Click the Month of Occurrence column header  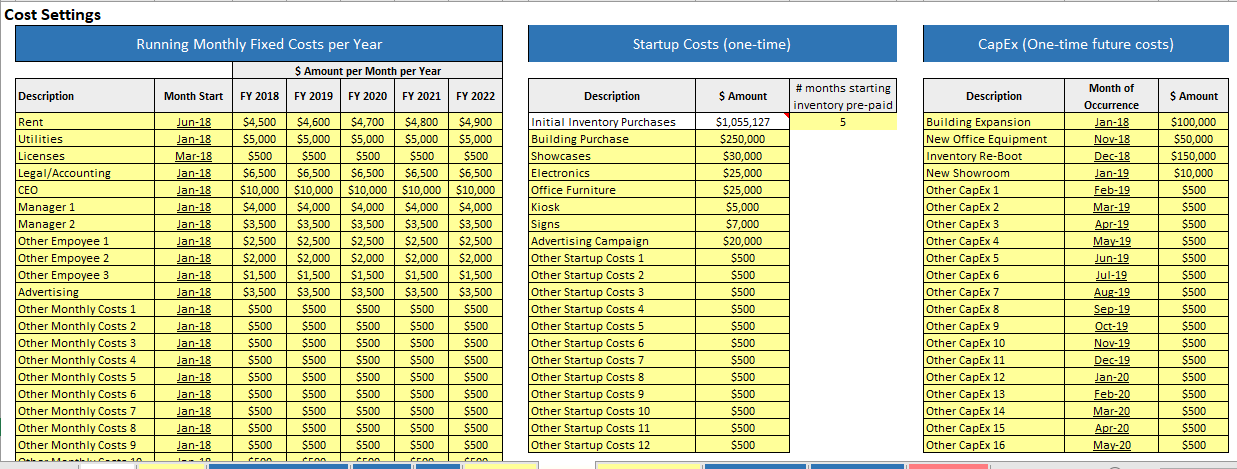(1111, 96)
